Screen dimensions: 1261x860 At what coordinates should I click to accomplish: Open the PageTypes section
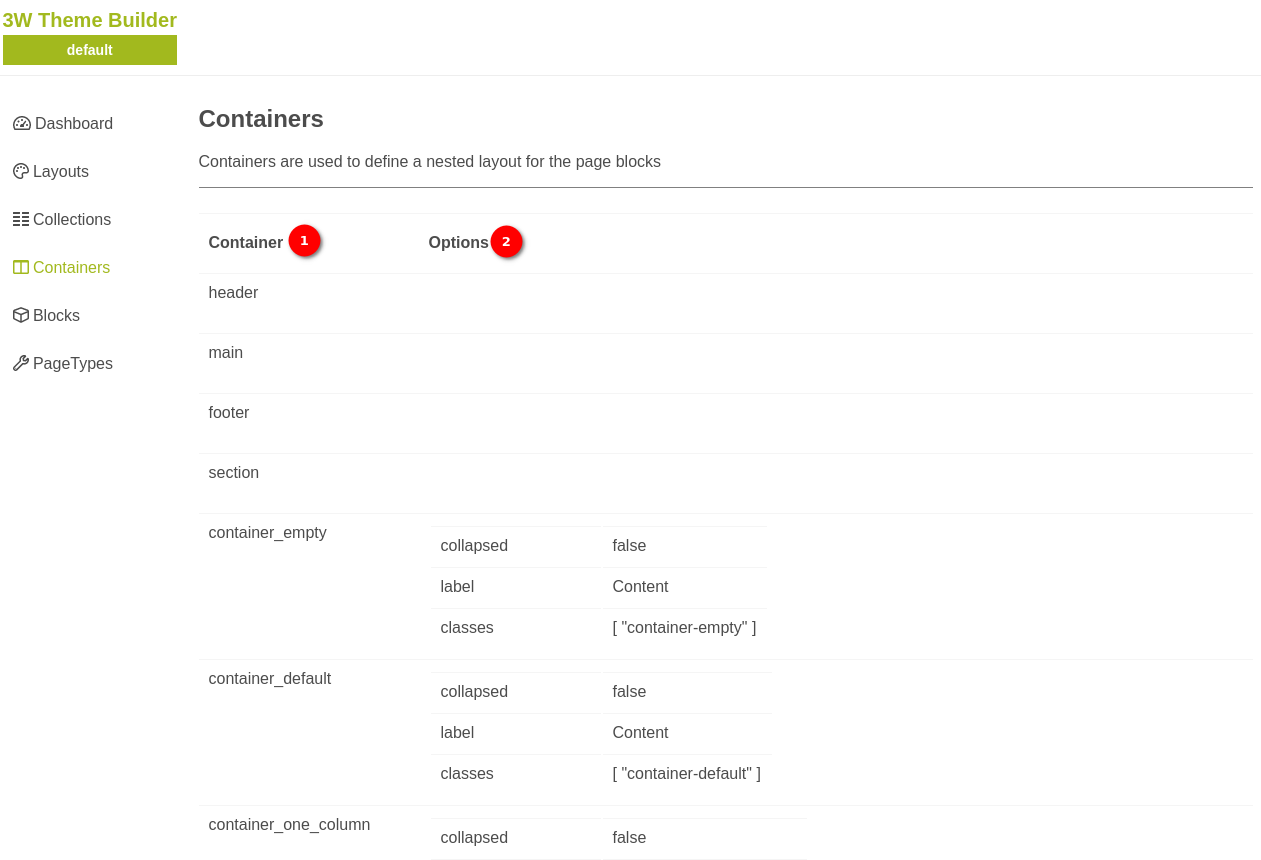point(73,364)
